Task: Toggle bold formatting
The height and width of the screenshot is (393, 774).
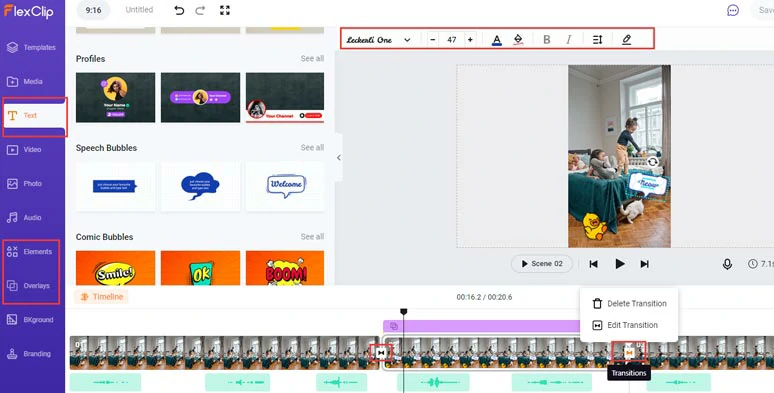Action: tap(546, 39)
